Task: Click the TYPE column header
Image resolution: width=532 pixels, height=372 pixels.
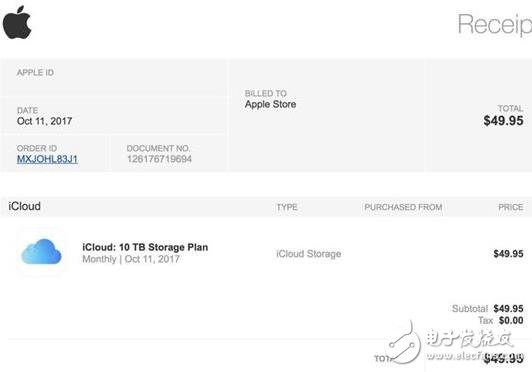Action: (287, 207)
